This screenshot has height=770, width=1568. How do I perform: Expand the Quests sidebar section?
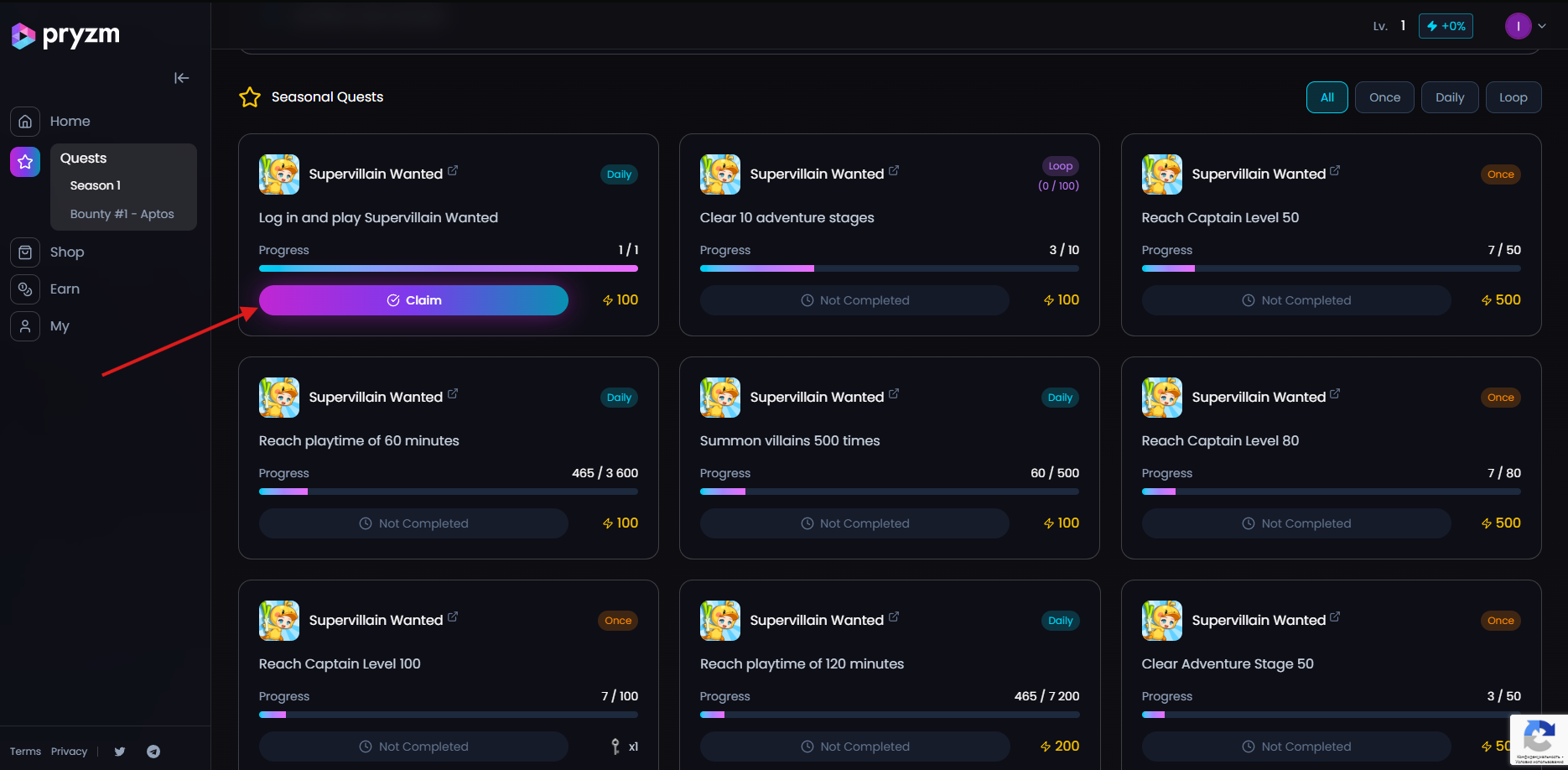pyautogui.click(x=84, y=159)
